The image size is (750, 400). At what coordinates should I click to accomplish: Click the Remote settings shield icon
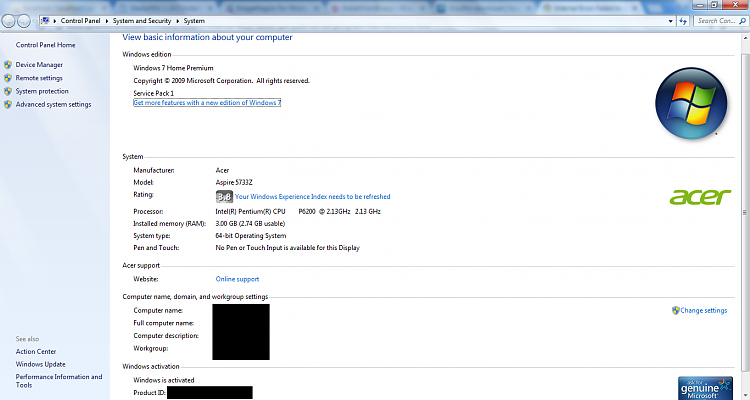coord(8,78)
